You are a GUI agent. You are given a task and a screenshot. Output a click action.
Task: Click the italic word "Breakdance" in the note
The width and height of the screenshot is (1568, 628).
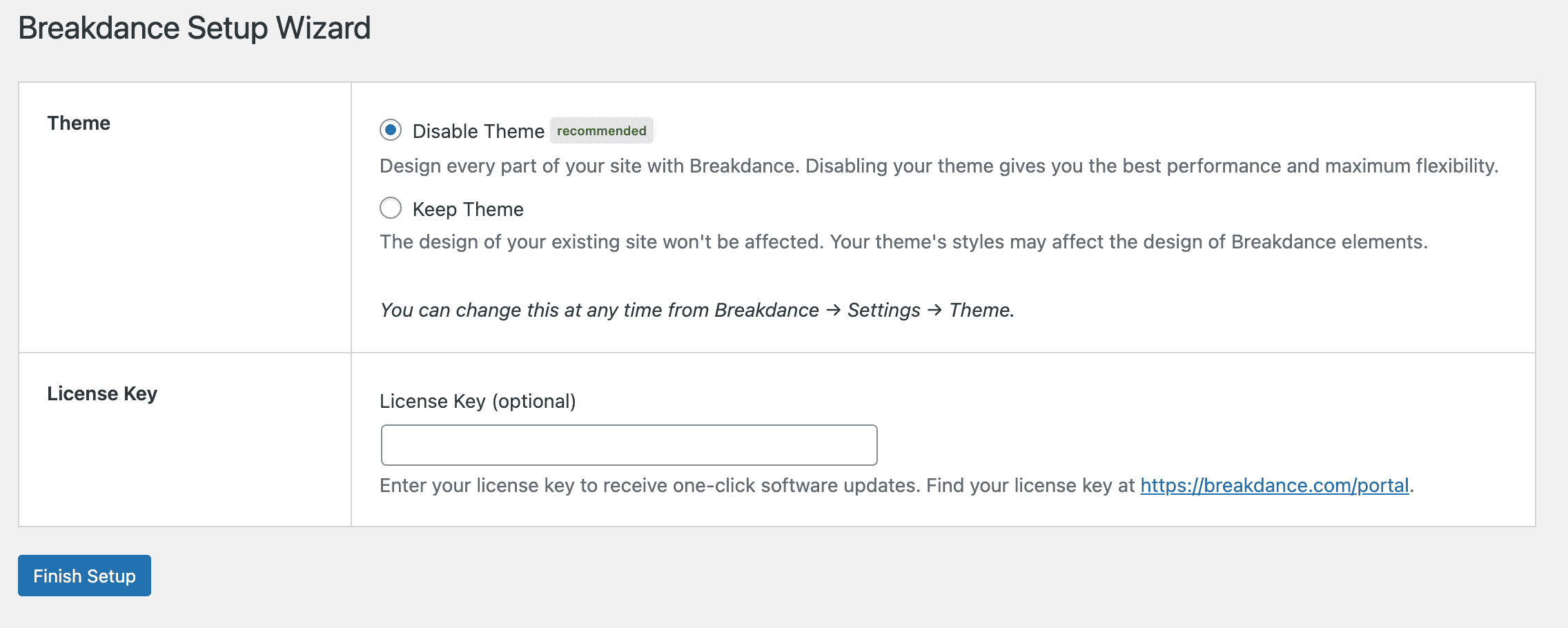(x=766, y=310)
